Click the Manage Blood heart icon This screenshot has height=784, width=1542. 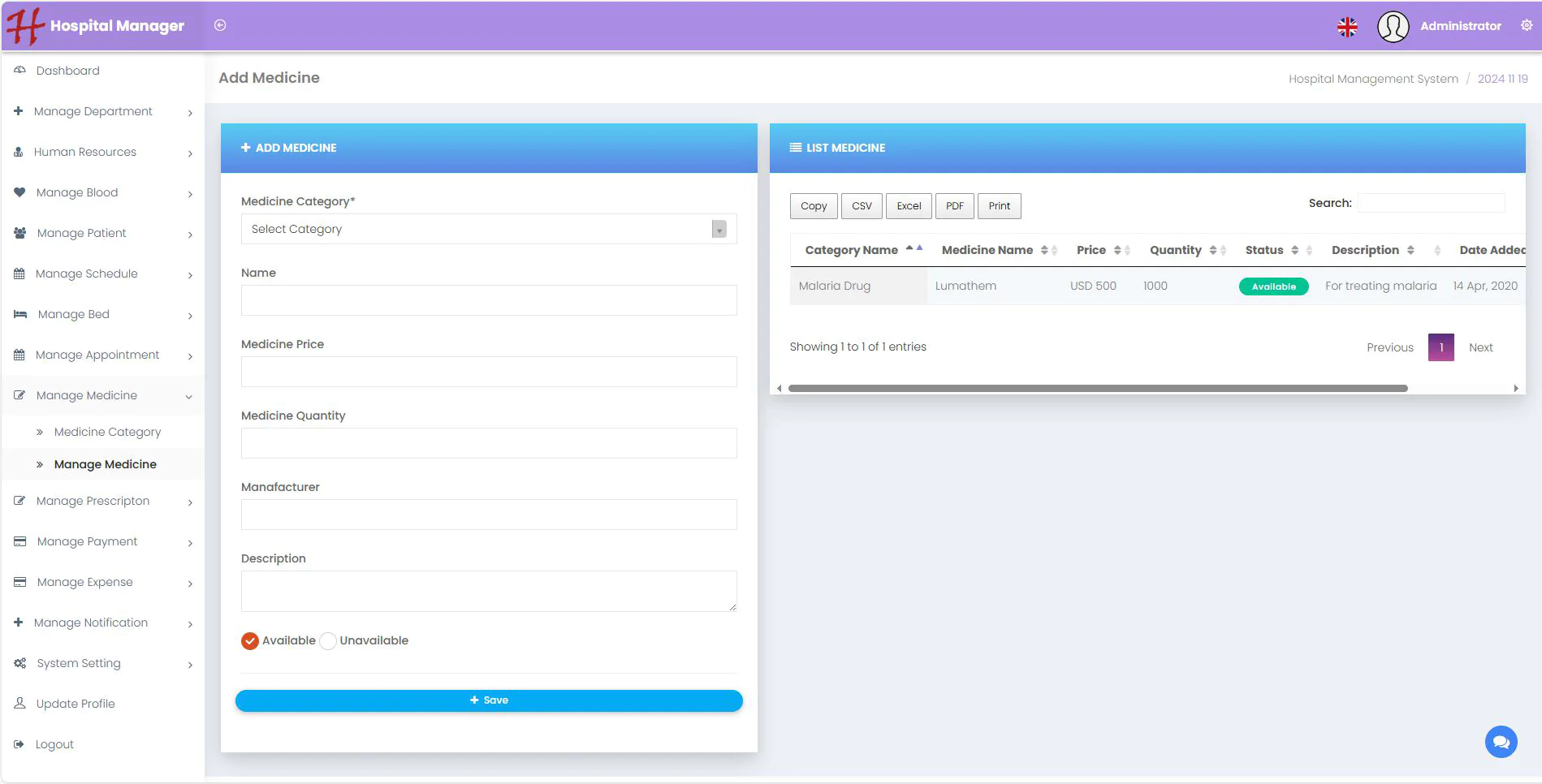point(19,192)
